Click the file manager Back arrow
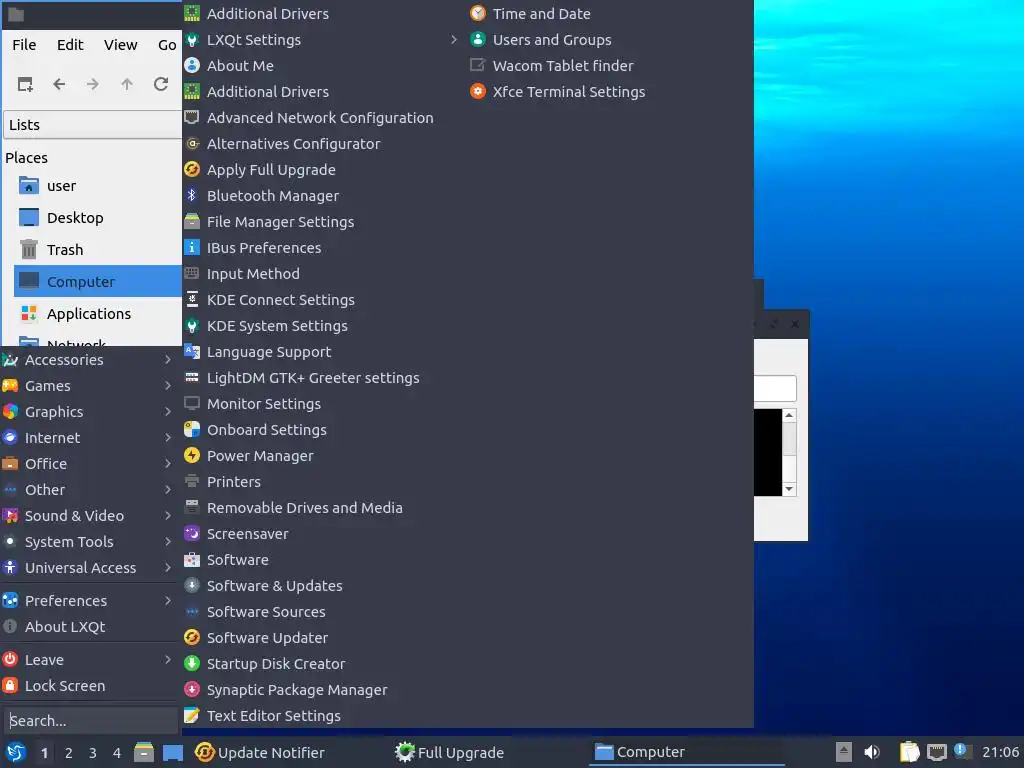The width and height of the screenshot is (1024, 768). click(x=59, y=84)
